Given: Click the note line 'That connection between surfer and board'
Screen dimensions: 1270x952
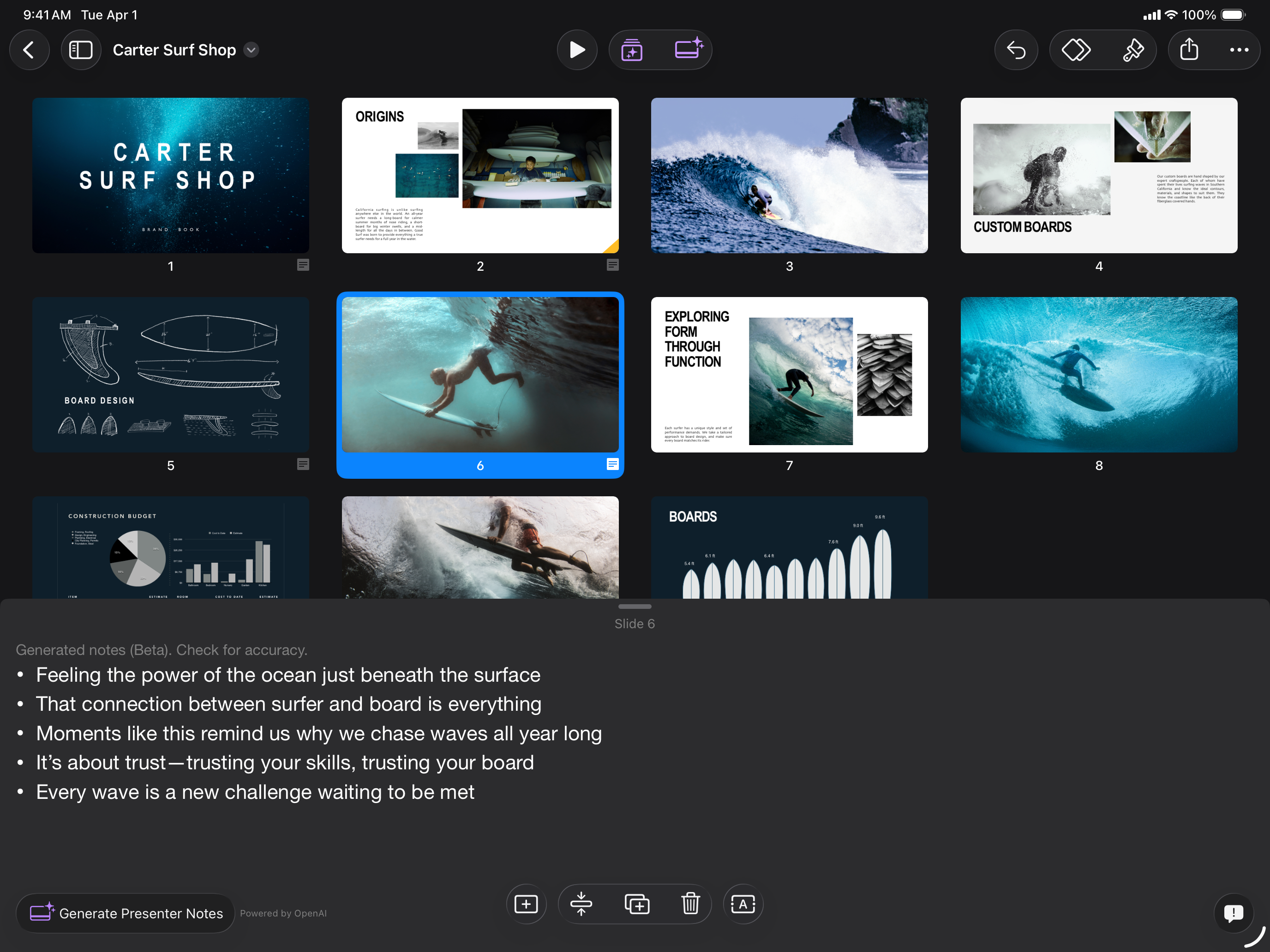Looking at the screenshot, I should tap(289, 704).
